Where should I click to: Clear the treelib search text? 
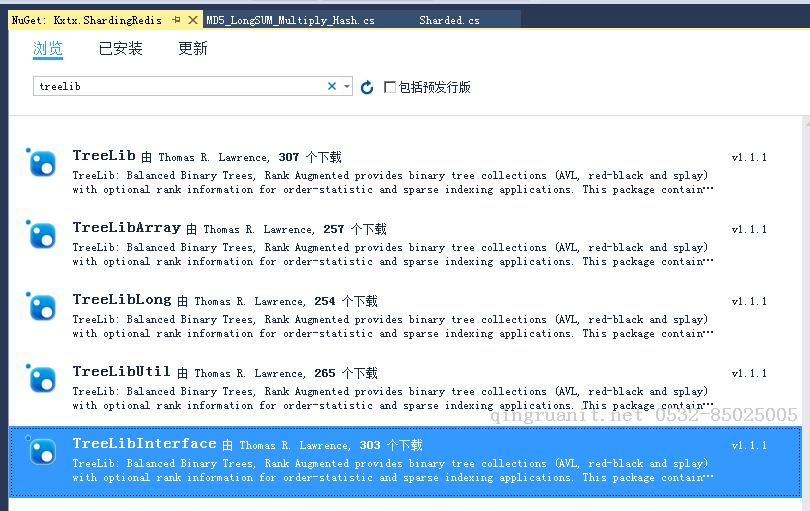(x=332, y=87)
